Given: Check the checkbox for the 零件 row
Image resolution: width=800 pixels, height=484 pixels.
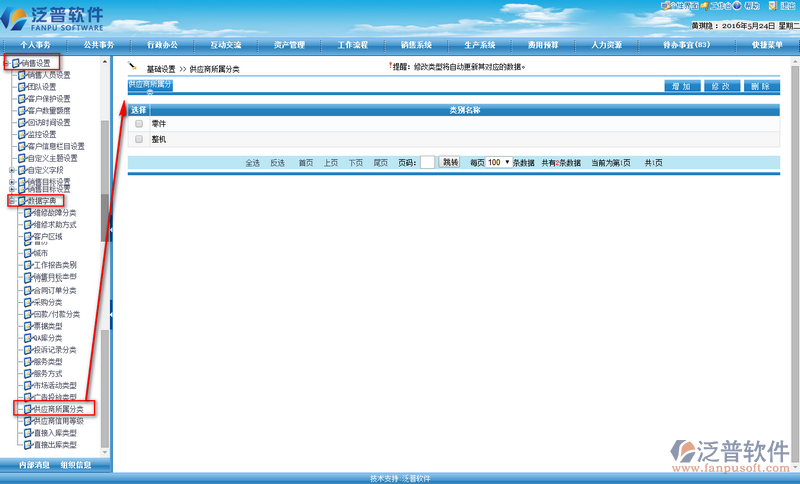Looking at the screenshot, I should point(139,124).
